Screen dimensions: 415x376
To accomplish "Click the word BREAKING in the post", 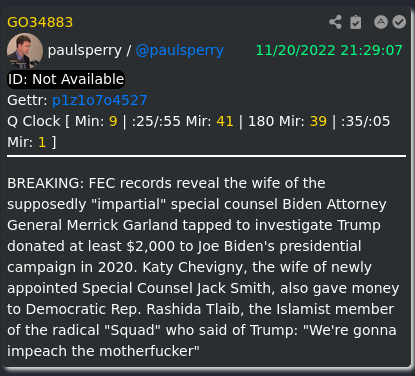I will (x=43, y=183).
